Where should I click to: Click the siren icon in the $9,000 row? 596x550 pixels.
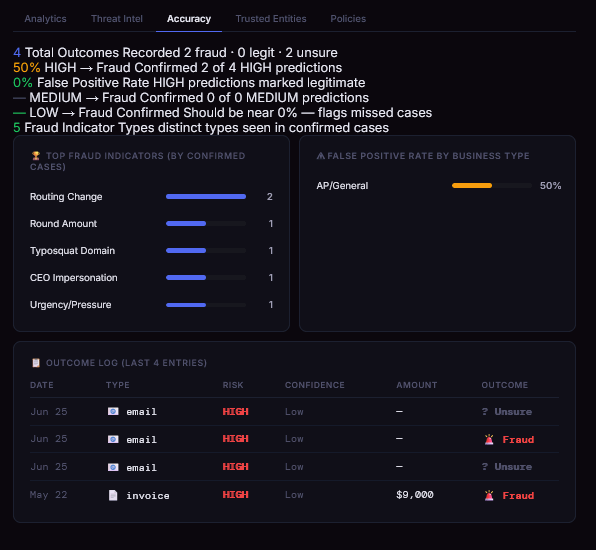(489, 495)
